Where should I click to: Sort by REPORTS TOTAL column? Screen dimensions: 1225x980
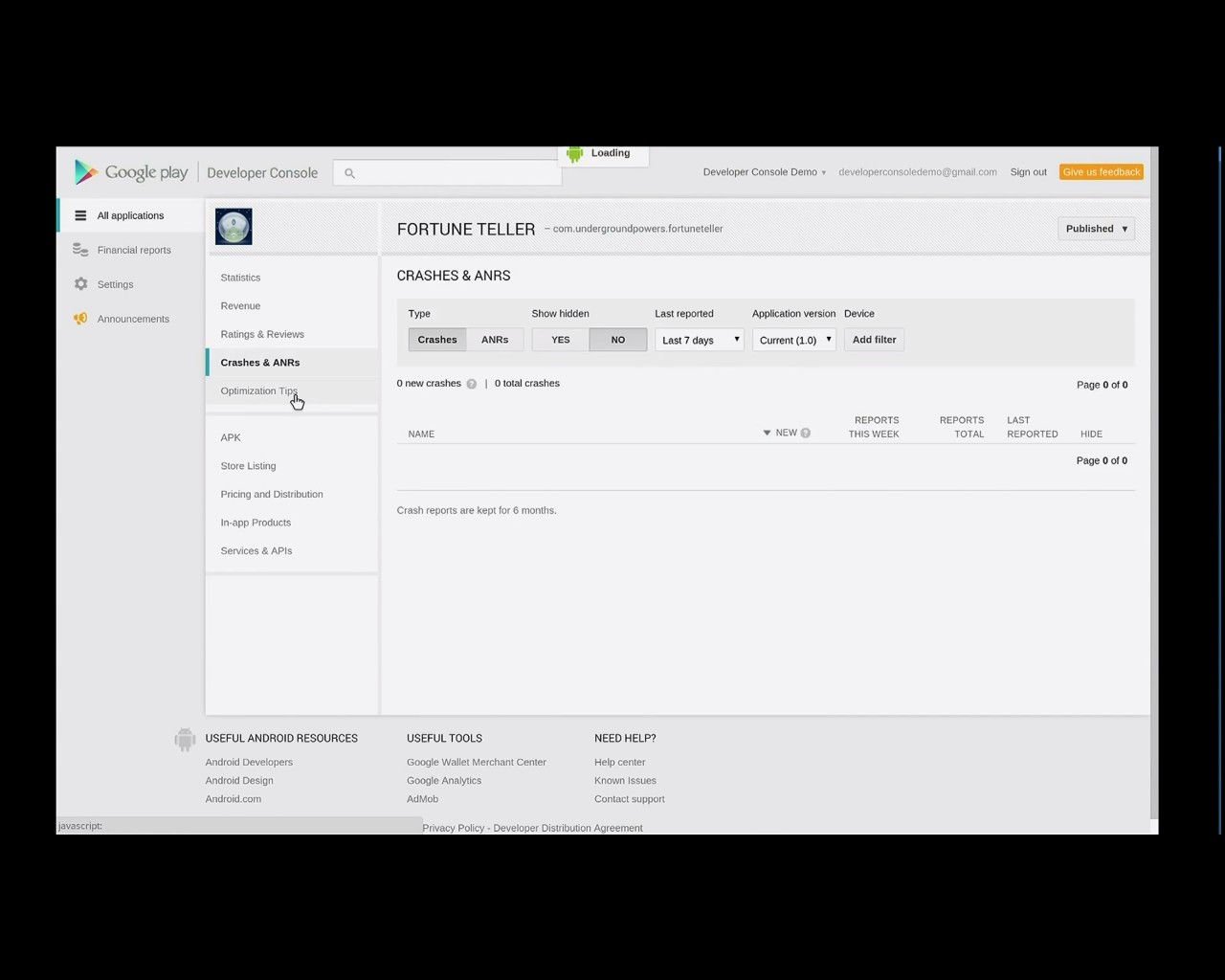pyautogui.click(x=962, y=427)
